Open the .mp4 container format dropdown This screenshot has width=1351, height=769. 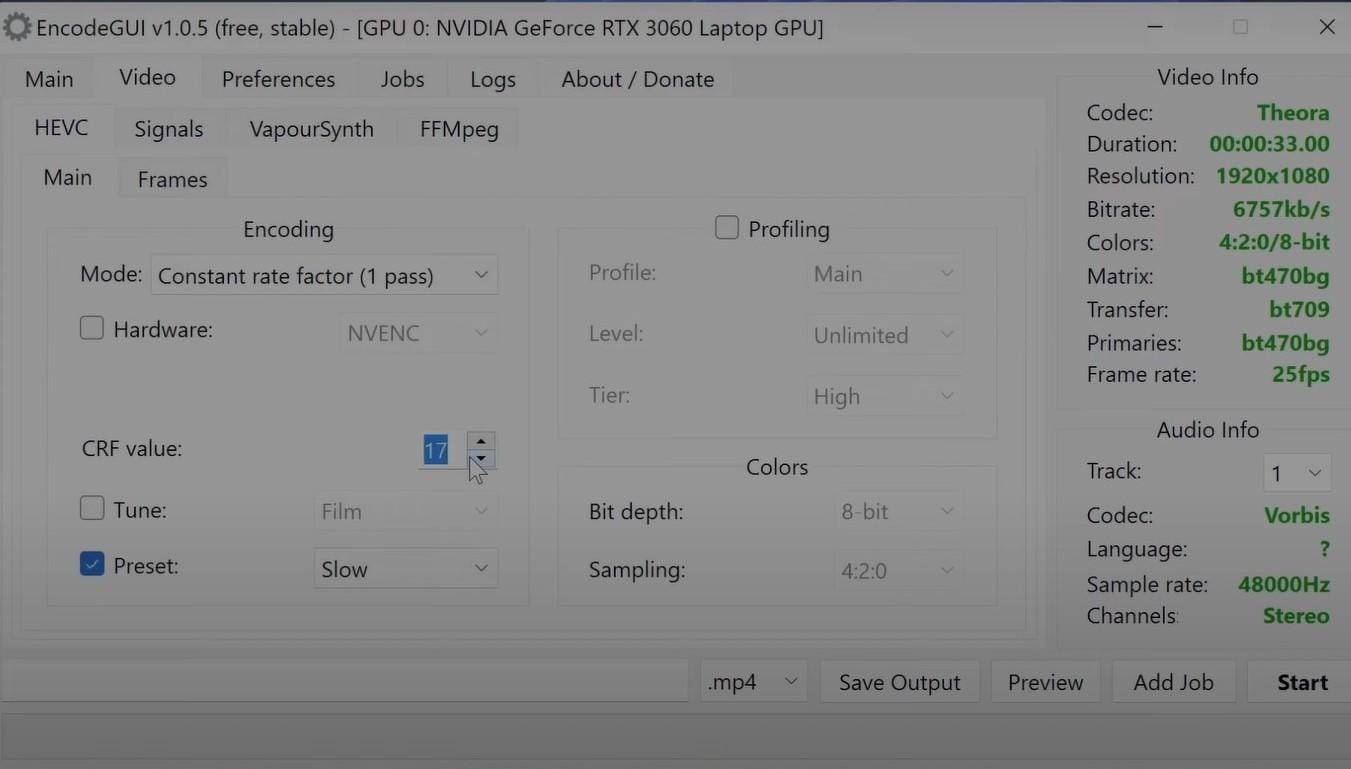pyautogui.click(x=752, y=682)
